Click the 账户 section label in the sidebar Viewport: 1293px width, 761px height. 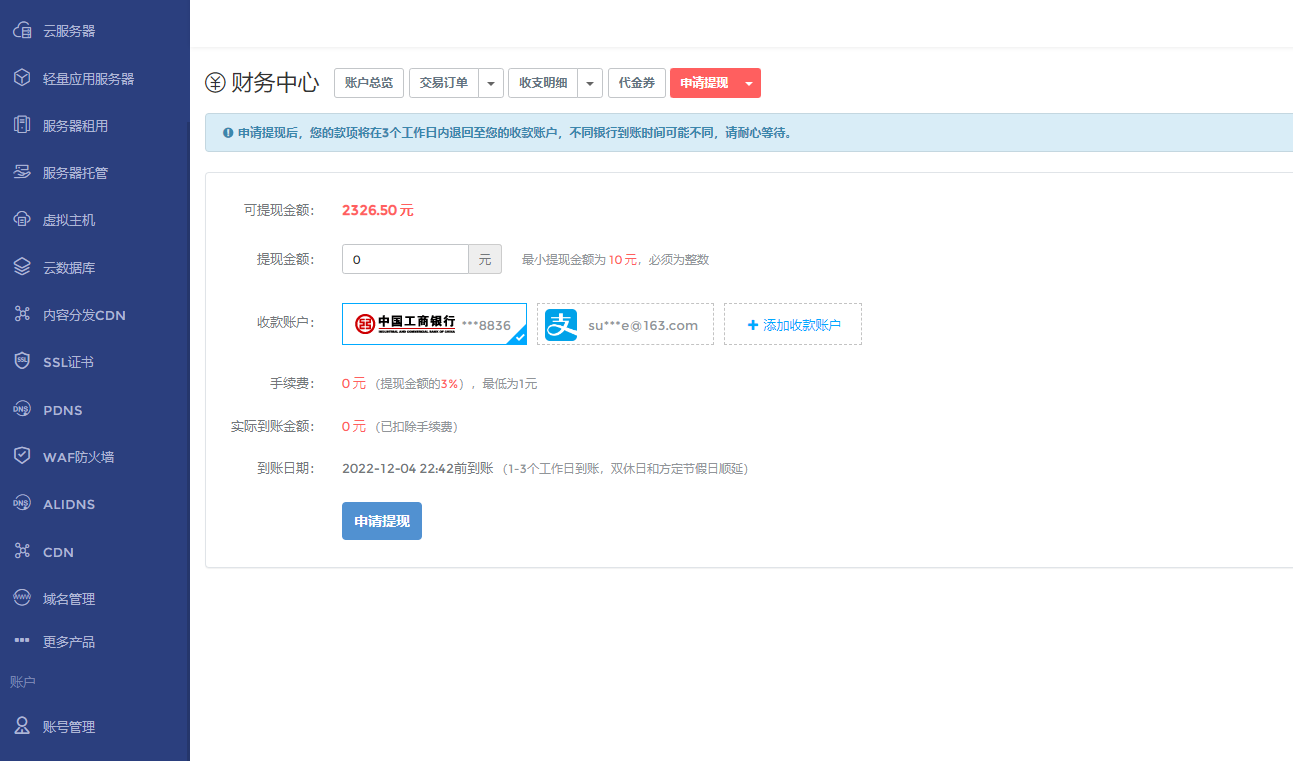point(23,682)
